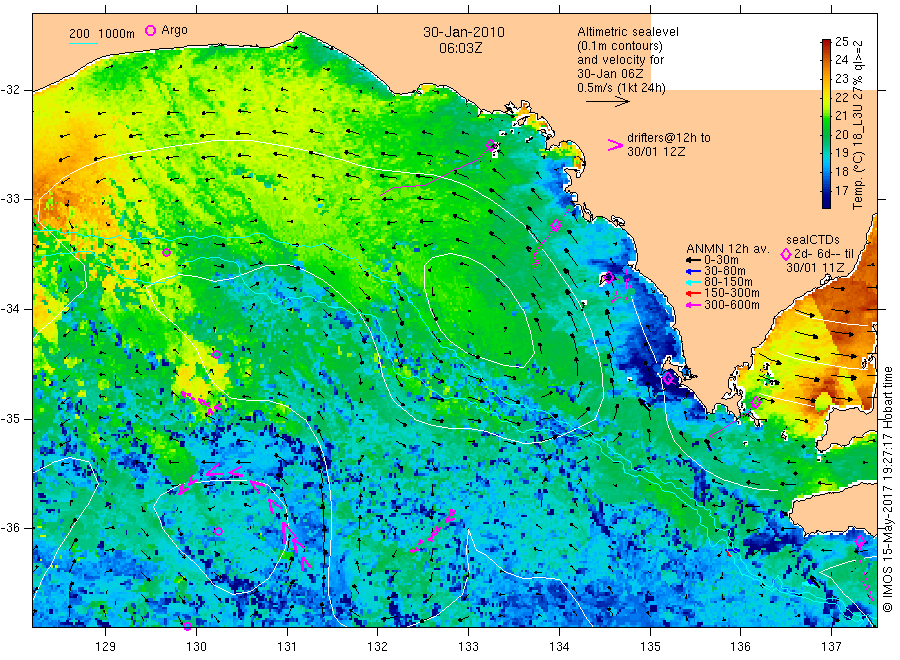Click the color bar tick label 25
The width and height of the screenshot is (900, 660).
pyautogui.click(x=841, y=41)
